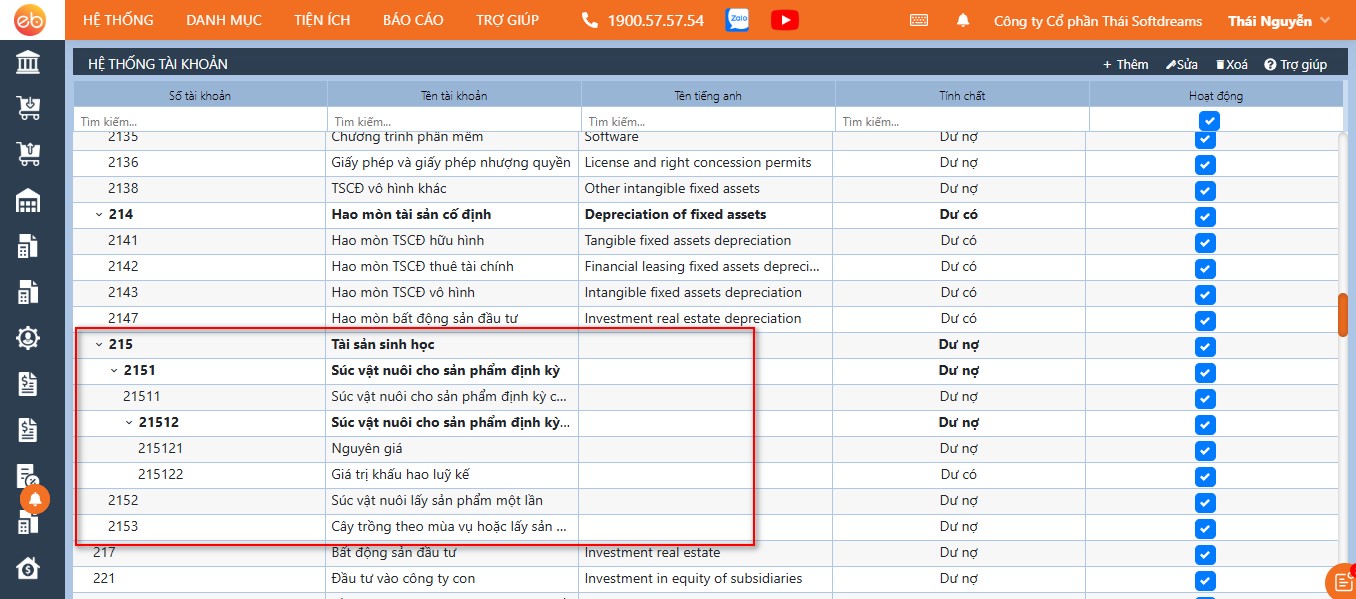Click the orange floating bell button
The image size is (1356, 599).
tap(35, 498)
